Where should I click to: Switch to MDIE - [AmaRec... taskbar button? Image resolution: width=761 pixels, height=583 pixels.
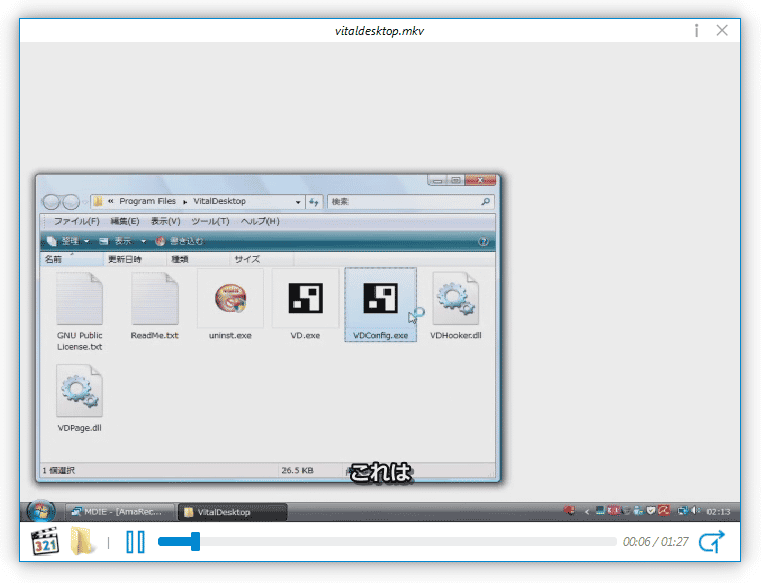tap(119, 512)
